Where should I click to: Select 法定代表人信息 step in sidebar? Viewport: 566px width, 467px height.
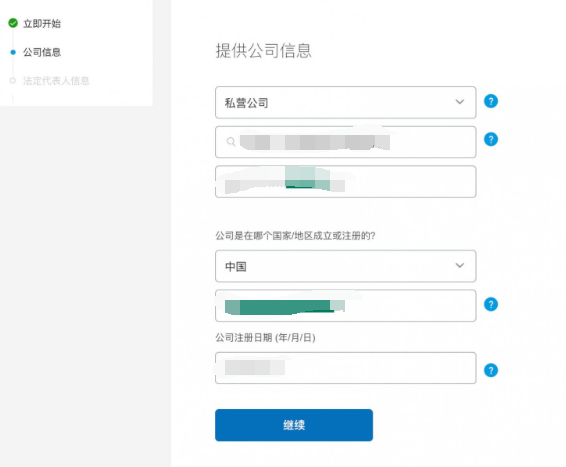56,81
